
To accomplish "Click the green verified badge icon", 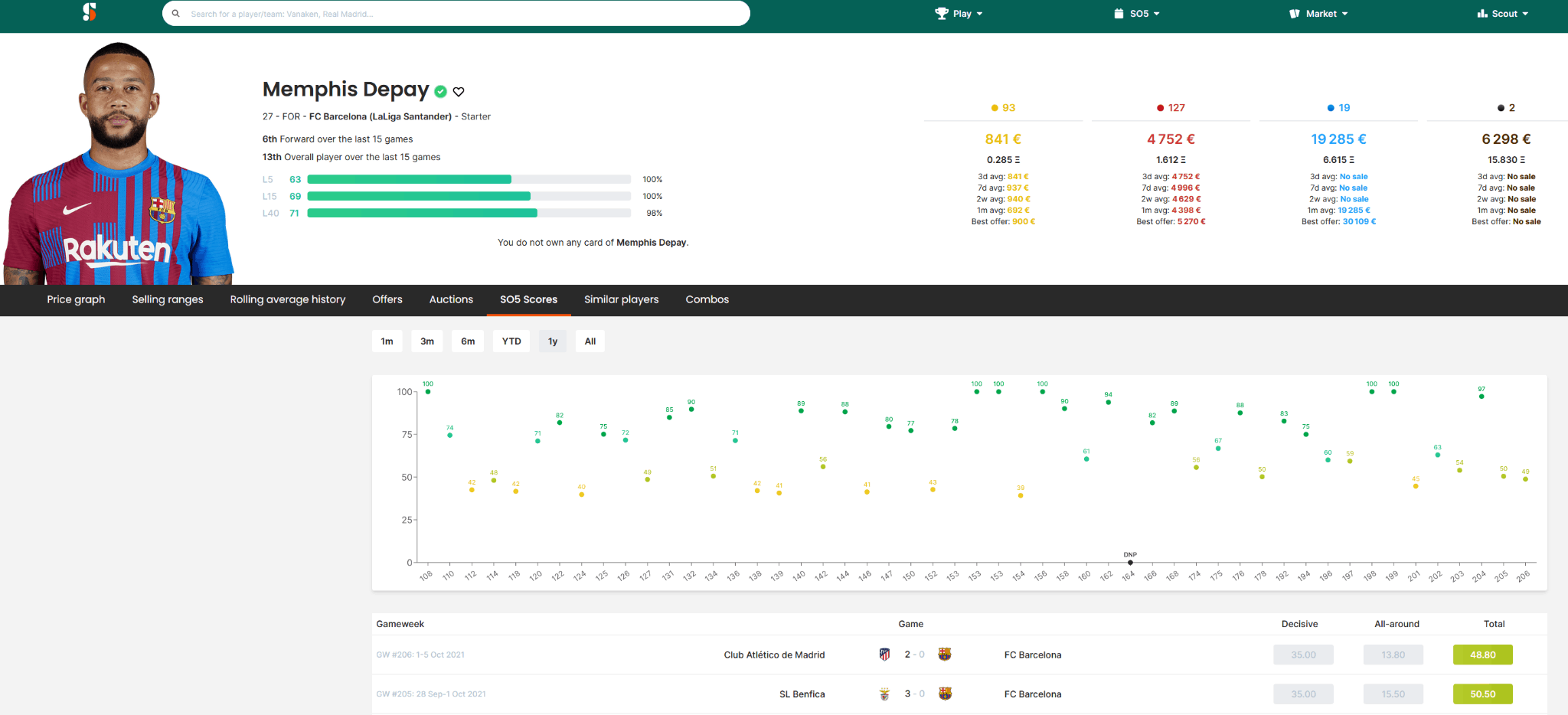I will pos(440,92).
